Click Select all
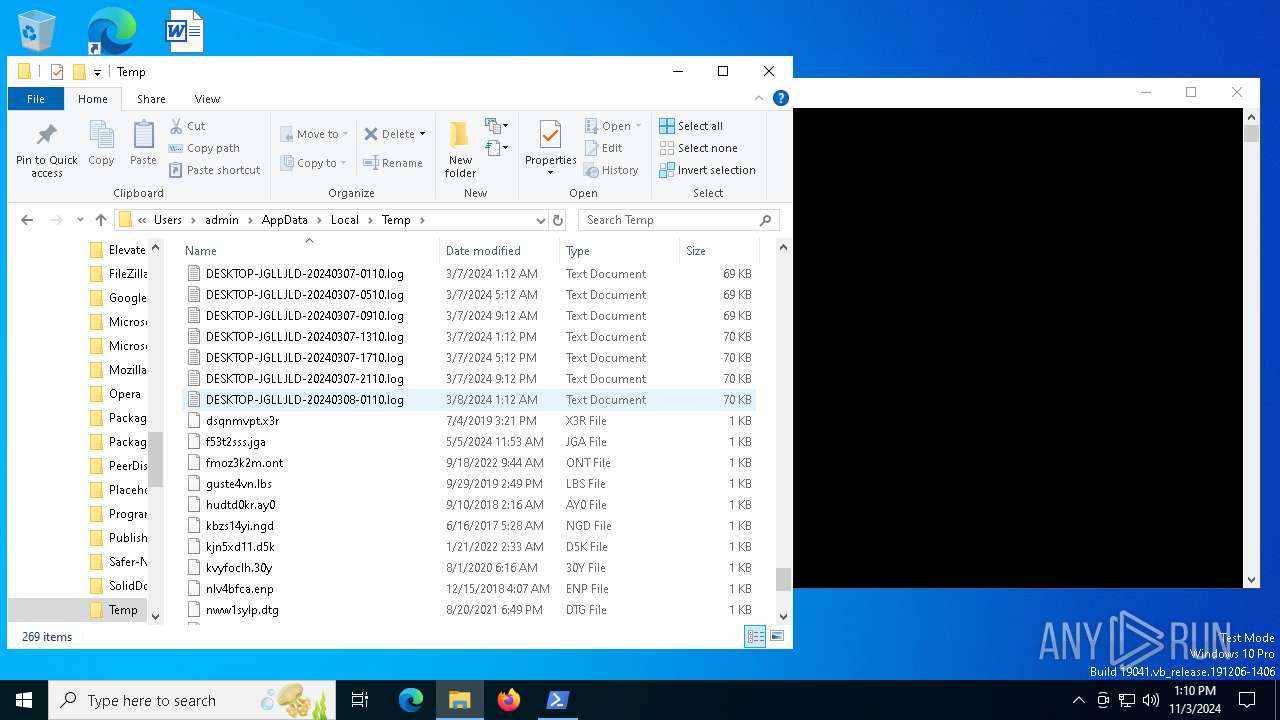Screen dimensions: 1280x720 click(x=691, y=126)
